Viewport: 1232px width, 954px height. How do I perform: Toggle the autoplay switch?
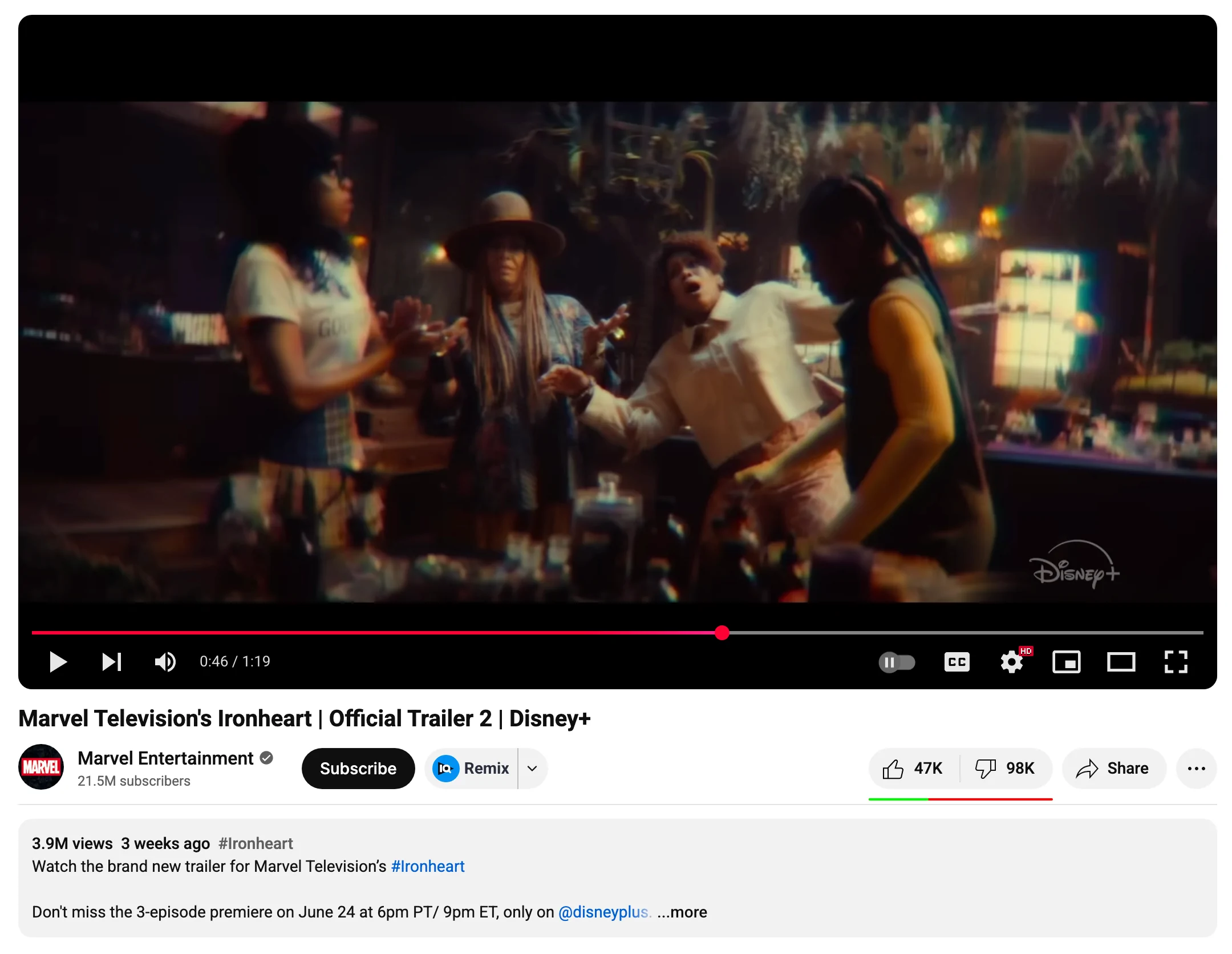click(897, 662)
